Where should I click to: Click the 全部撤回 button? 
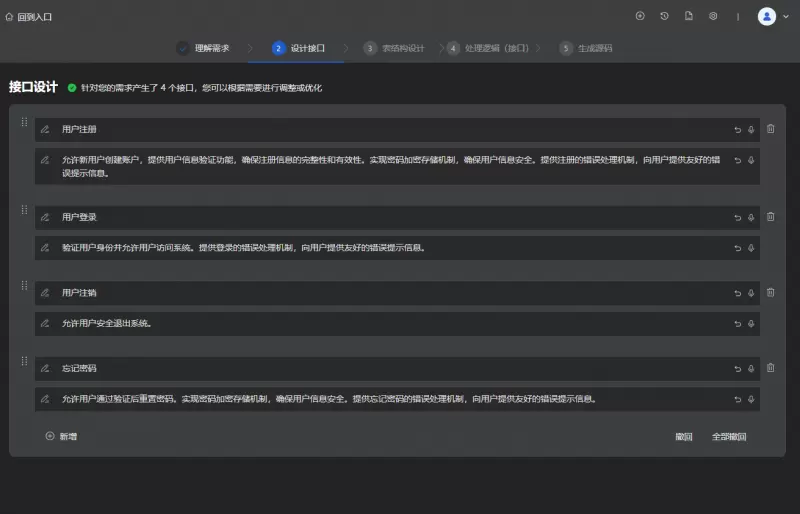click(x=729, y=437)
